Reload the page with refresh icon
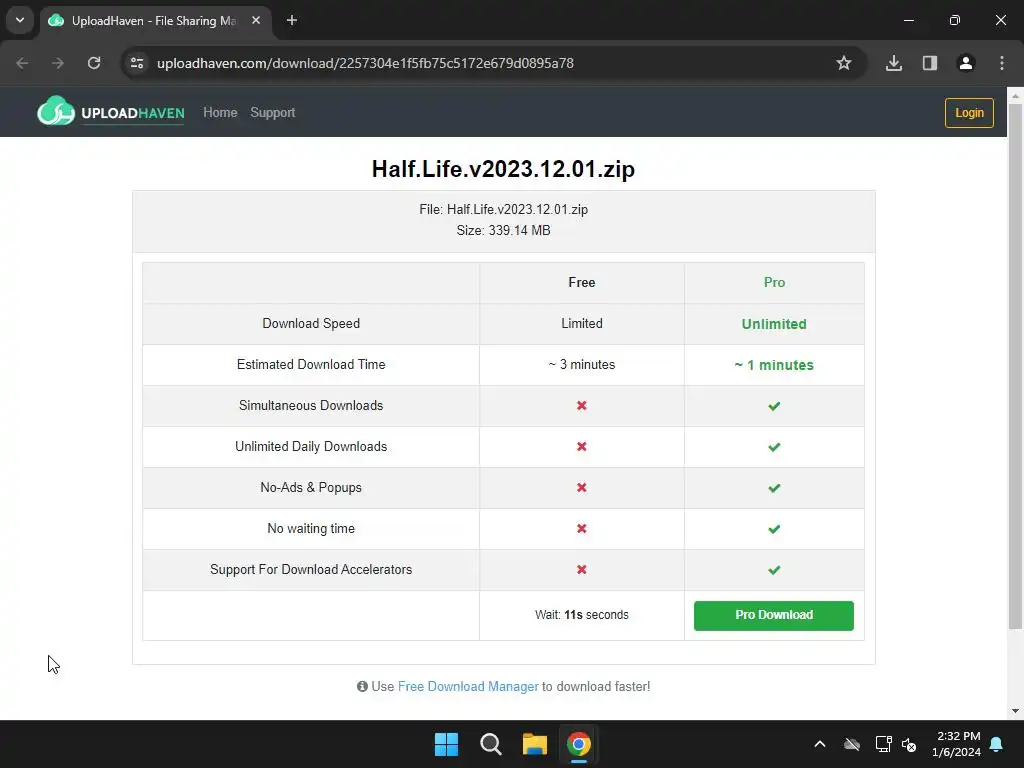 94,63
